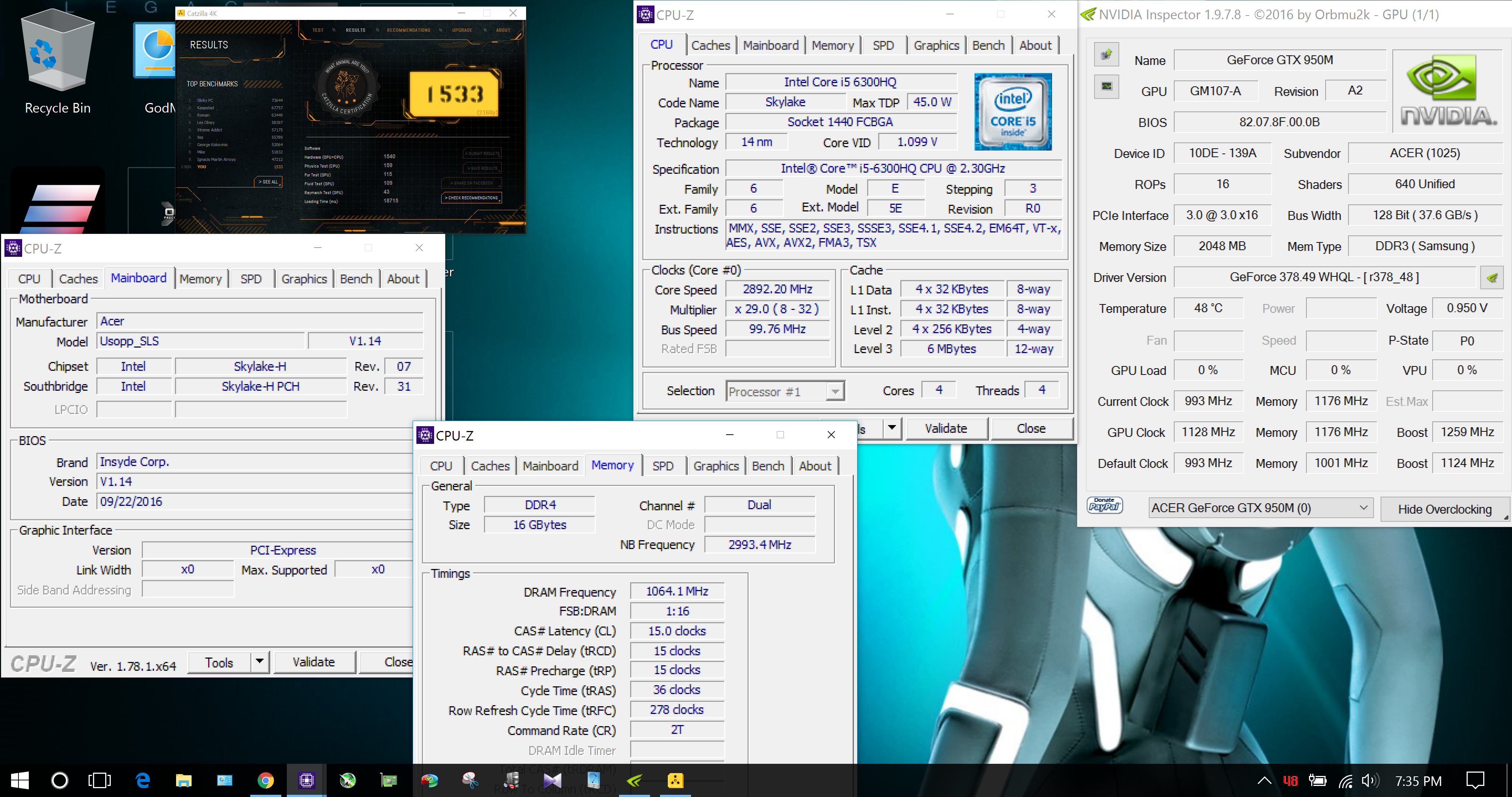Open RECOMMENDATIONS menu in Catzilla
1512x797 pixels.
pos(408,30)
